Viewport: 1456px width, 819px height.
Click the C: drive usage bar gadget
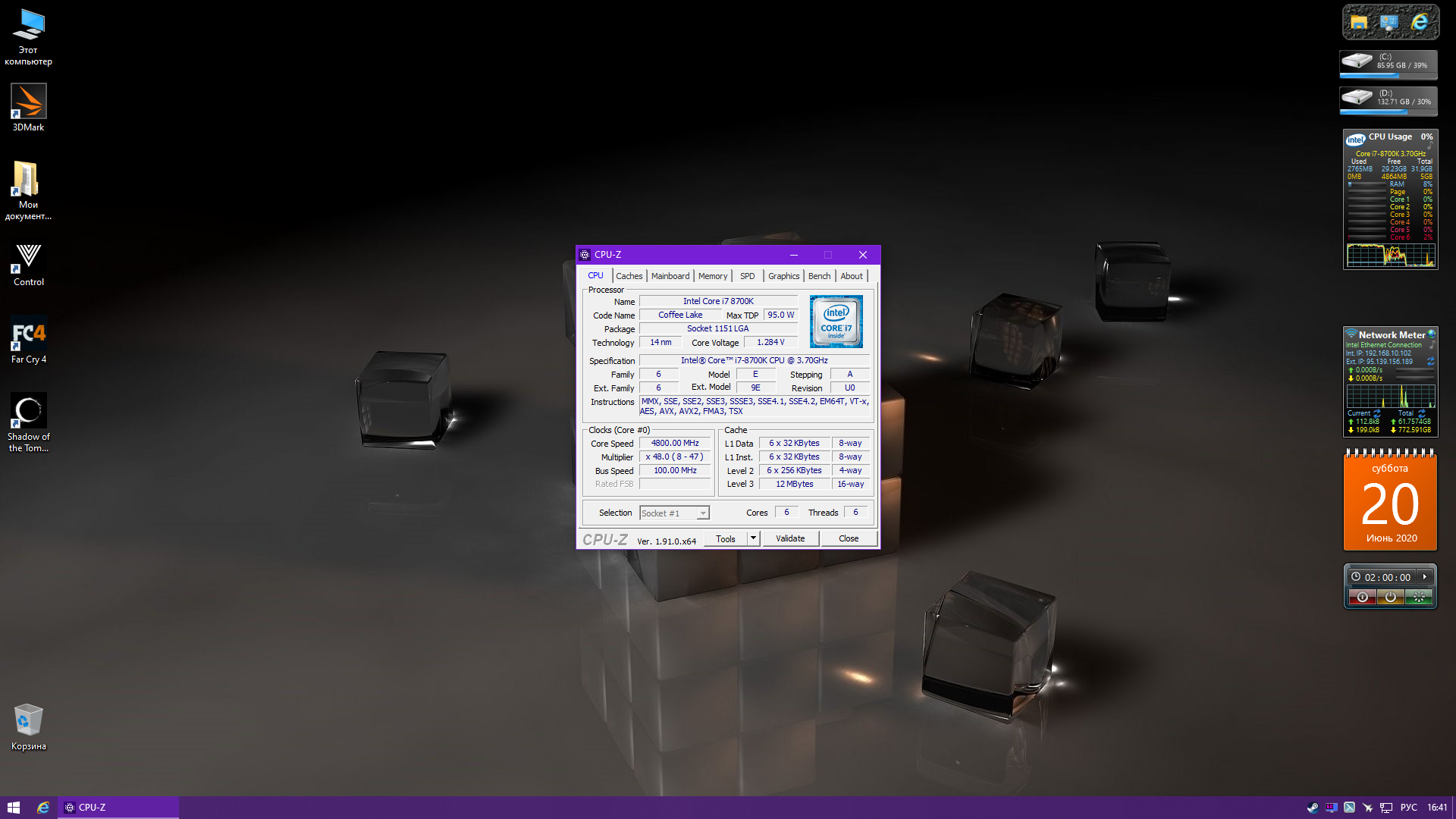1389,64
